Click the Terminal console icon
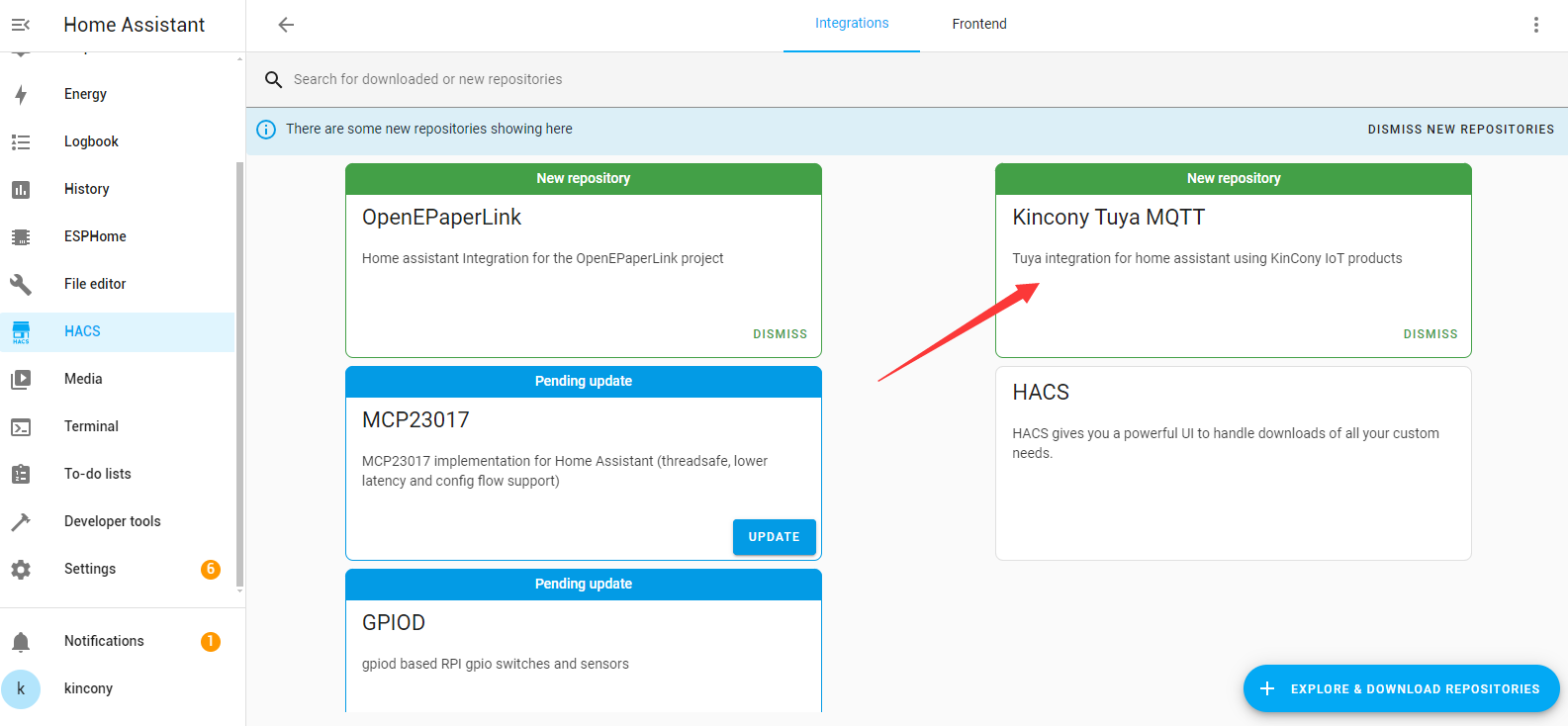1568x726 pixels. pyautogui.click(x=21, y=426)
